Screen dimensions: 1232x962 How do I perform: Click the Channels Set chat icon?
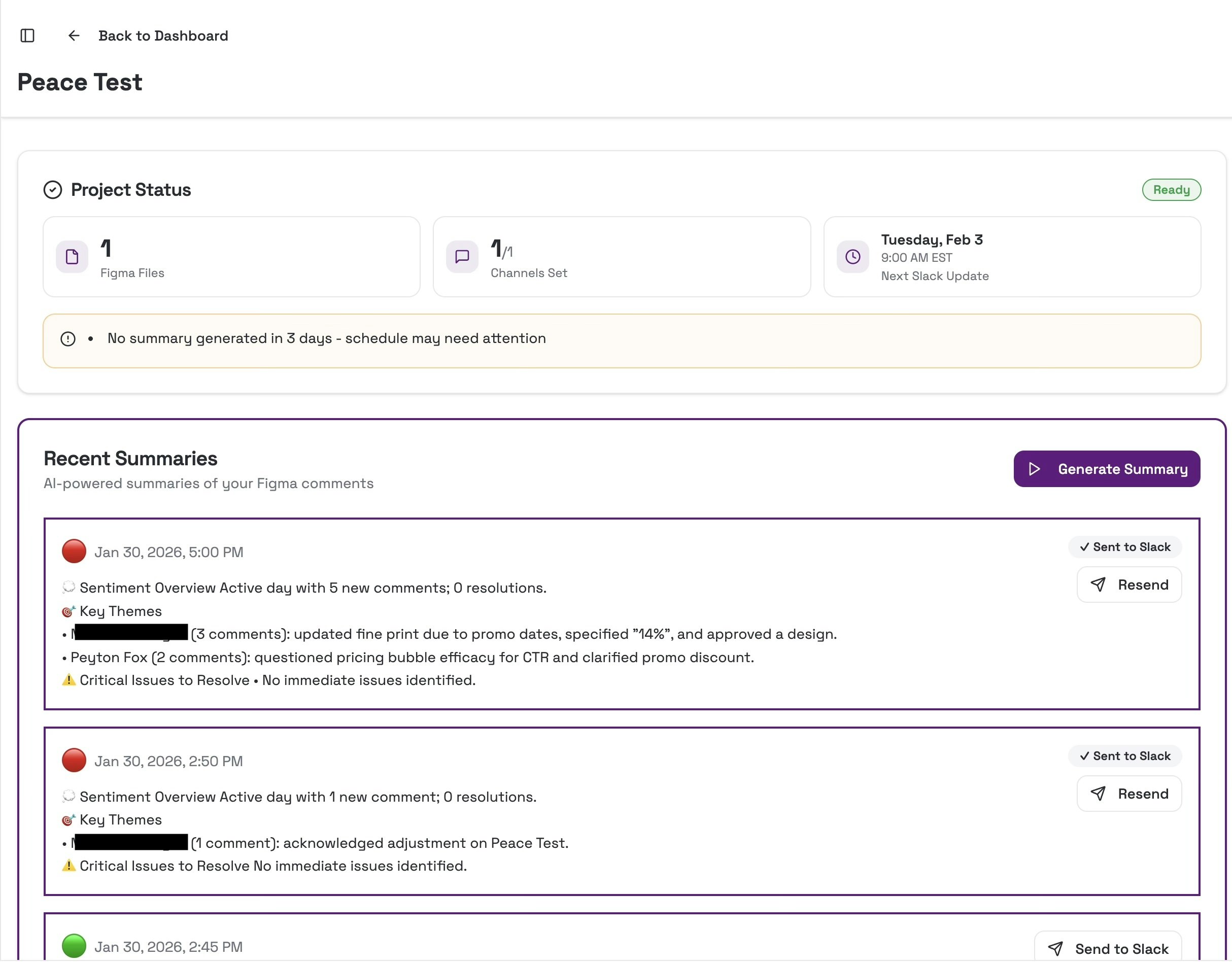[x=462, y=257]
